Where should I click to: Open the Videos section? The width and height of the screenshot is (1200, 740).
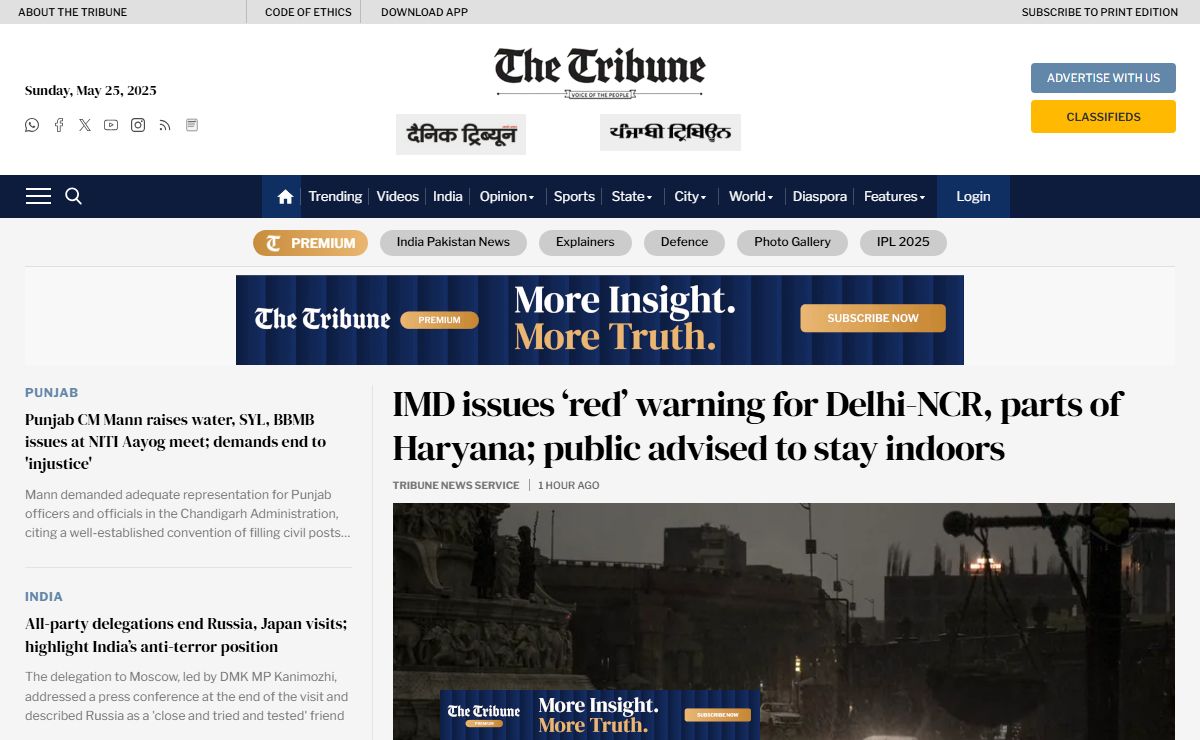coord(397,196)
